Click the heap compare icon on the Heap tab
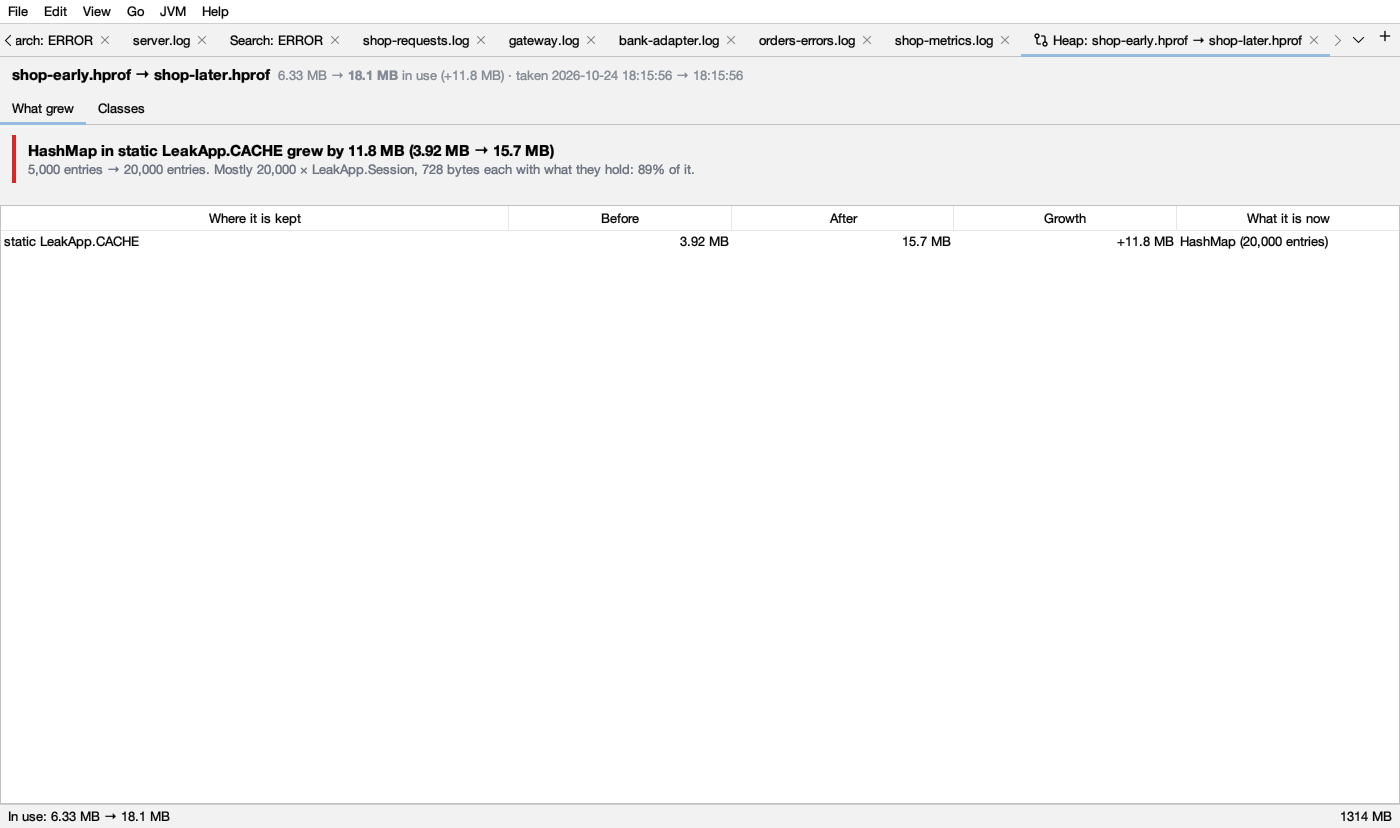 (1041, 40)
